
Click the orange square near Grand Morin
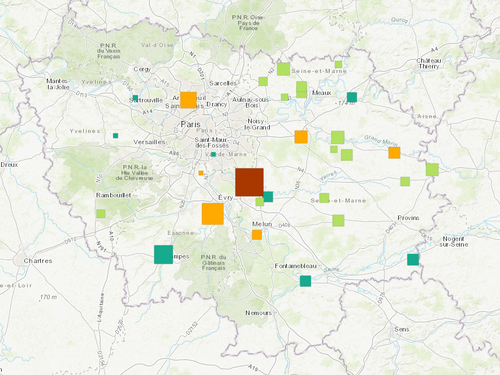pyautogui.click(x=394, y=152)
